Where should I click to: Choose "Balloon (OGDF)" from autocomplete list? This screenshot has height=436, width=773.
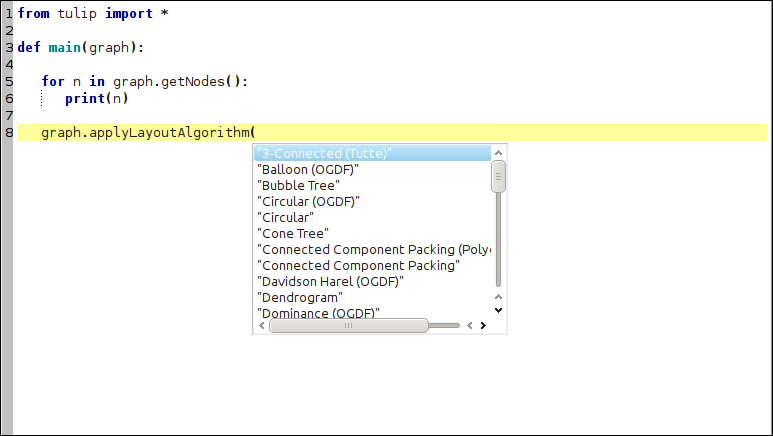308,169
